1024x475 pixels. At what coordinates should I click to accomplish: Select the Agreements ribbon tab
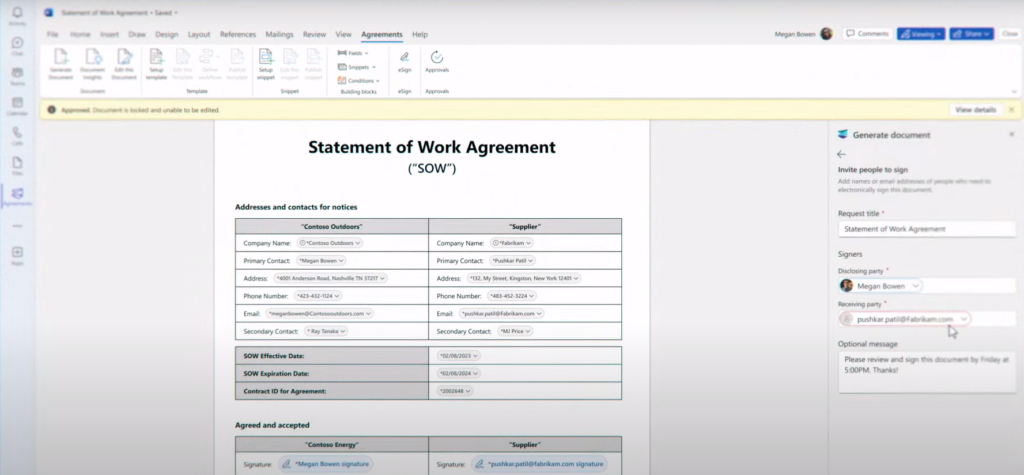pos(382,34)
